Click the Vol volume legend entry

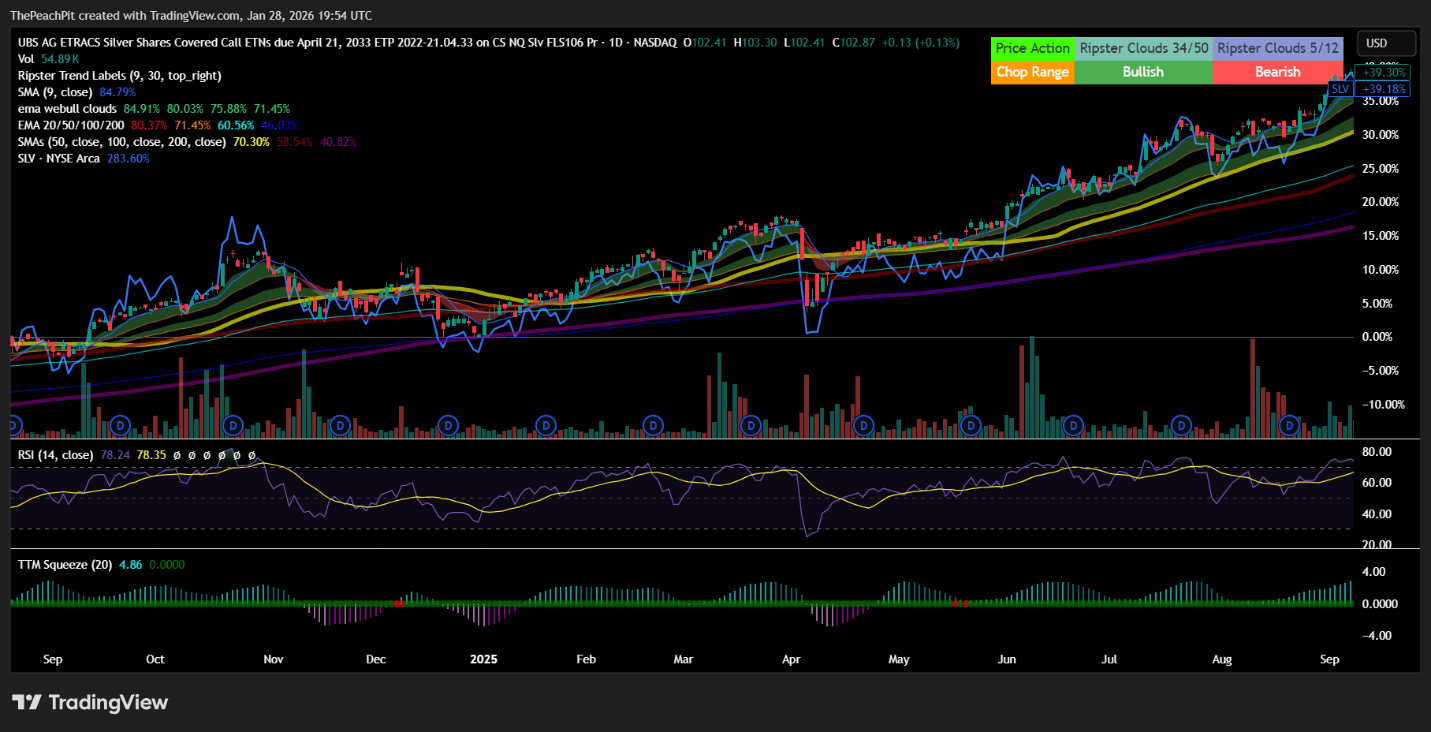pyautogui.click(x=26, y=59)
